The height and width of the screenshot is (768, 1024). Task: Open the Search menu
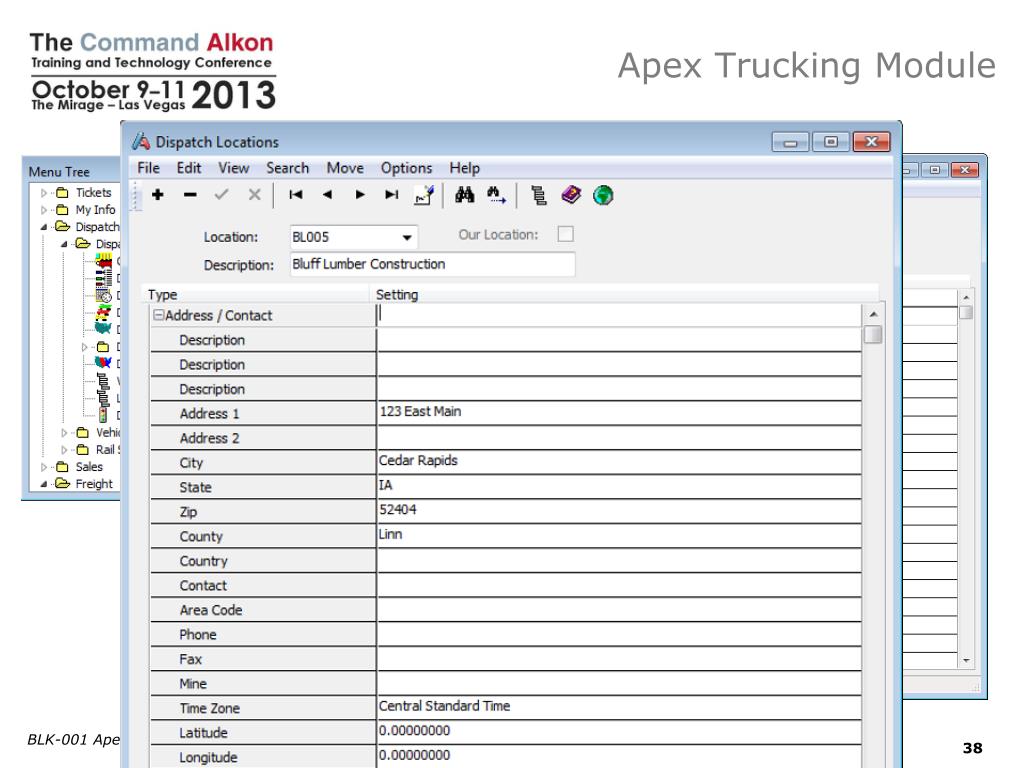[287, 168]
